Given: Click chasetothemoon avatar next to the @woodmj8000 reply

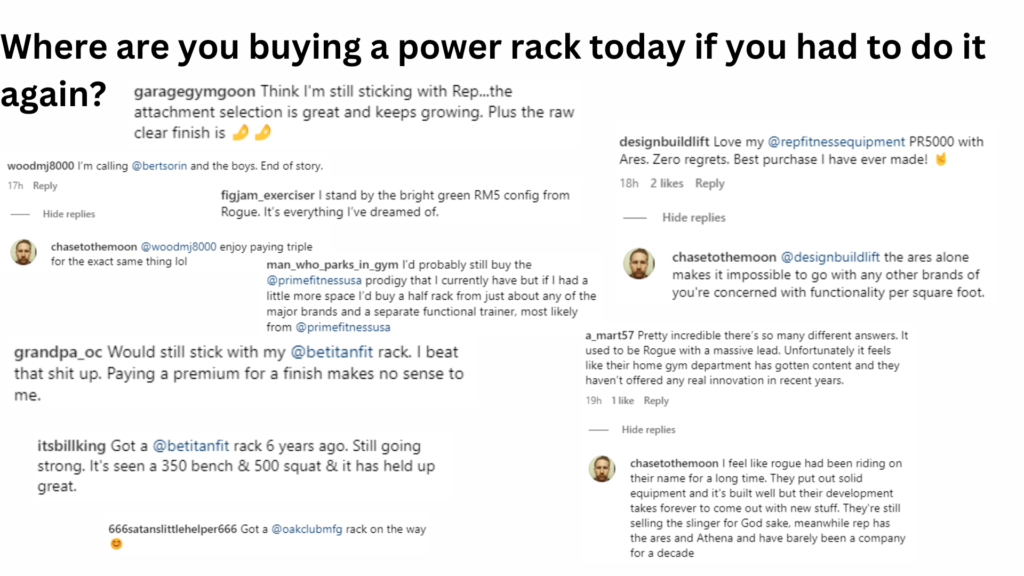Looking at the screenshot, I should 23,252.
